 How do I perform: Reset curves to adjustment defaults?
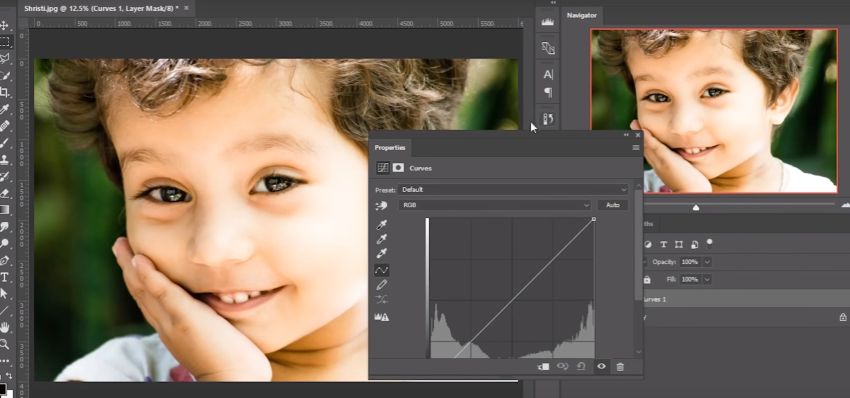pyautogui.click(x=581, y=367)
